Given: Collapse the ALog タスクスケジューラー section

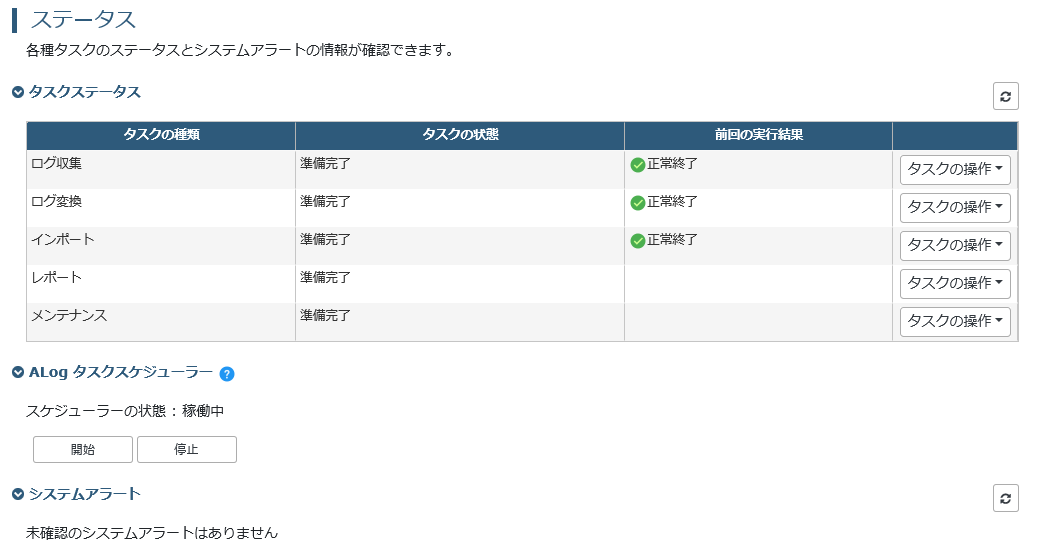Looking at the screenshot, I should [18, 372].
